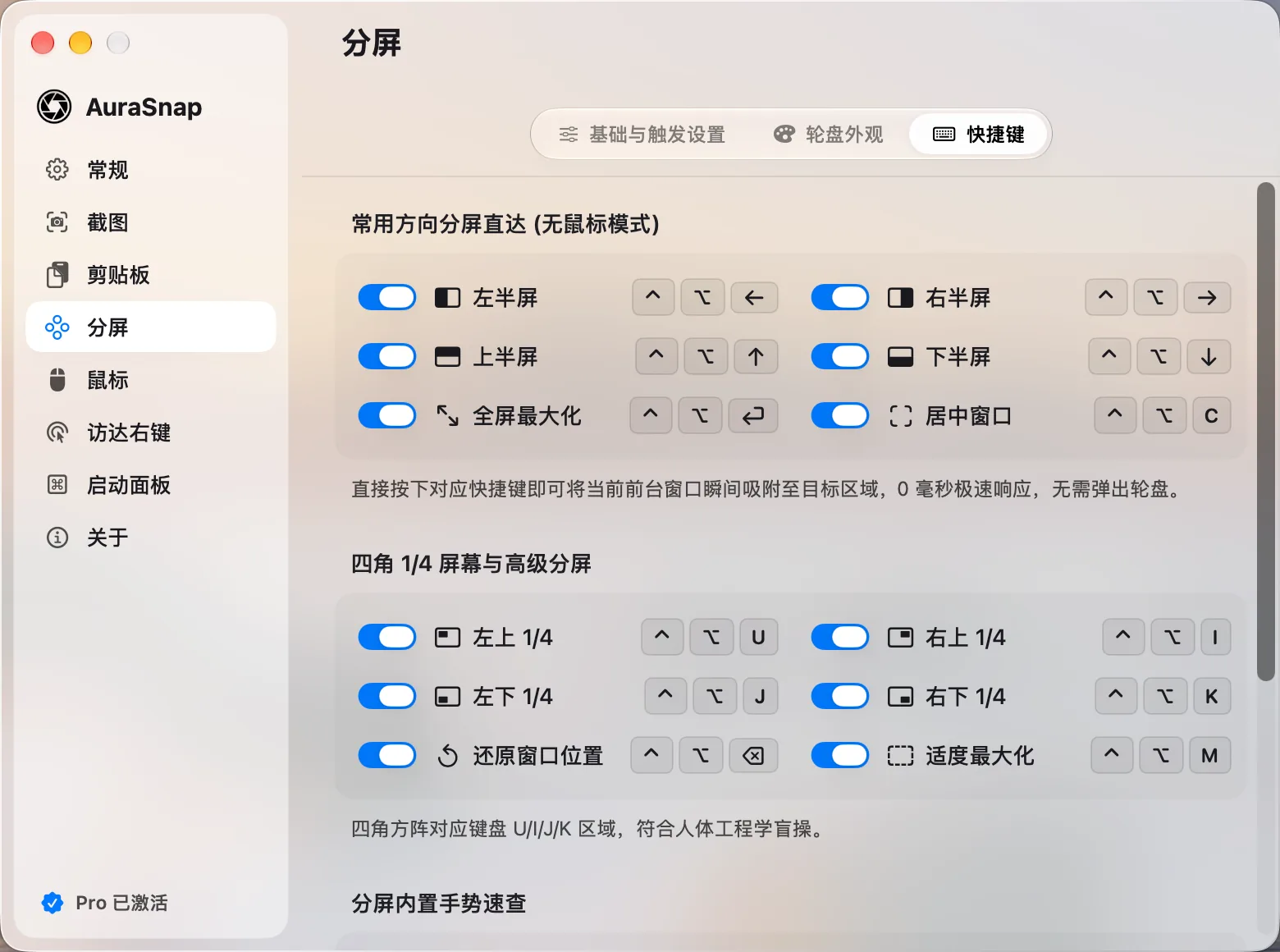This screenshot has width=1280, height=952.
Task: Click the K key of 右下 1/4 shortcut
Action: click(1211, 696)
